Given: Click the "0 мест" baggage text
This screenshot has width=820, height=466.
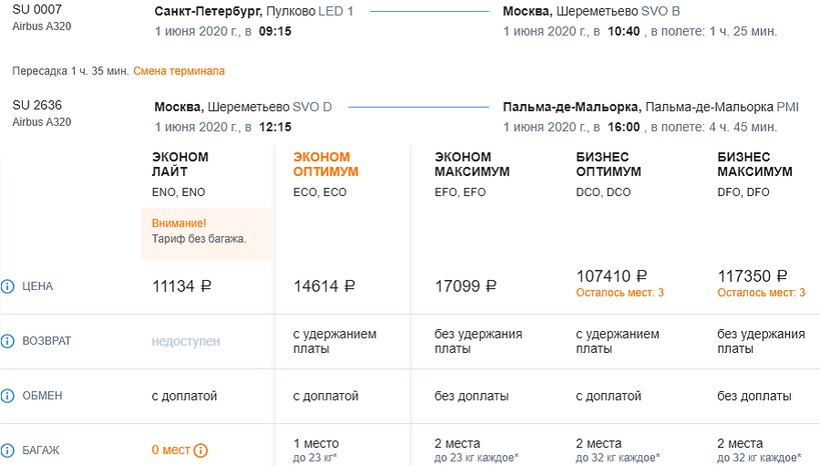Looking at the screenshot, I should point(170,450).
